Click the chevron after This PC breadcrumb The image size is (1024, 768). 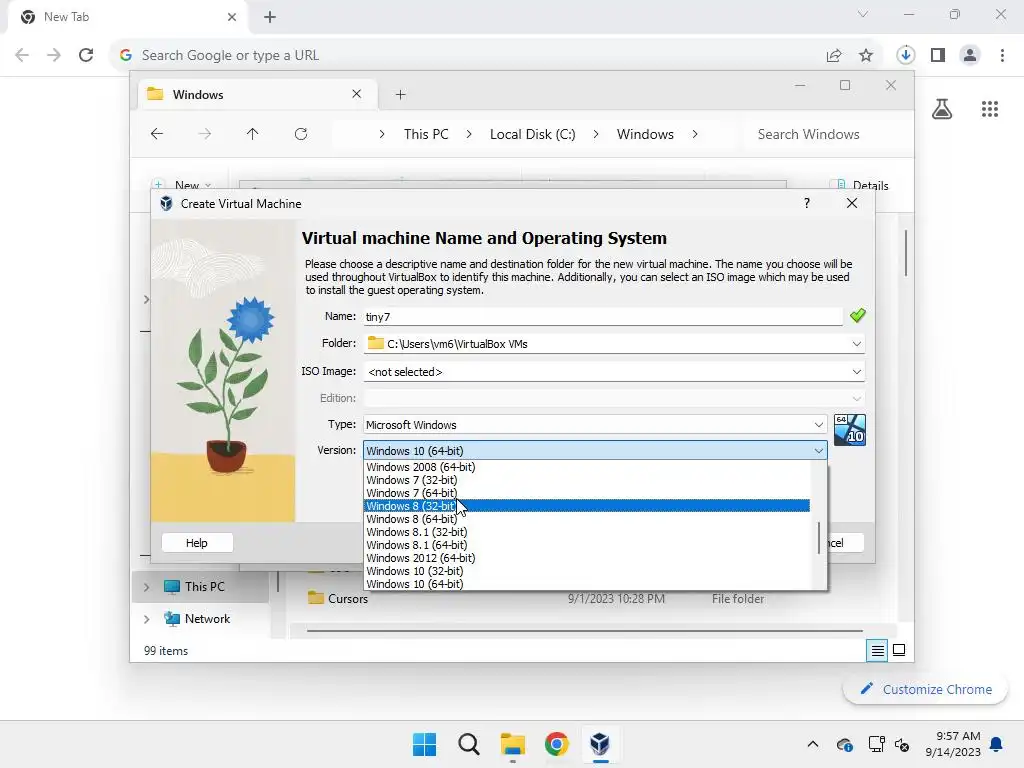coord(469,134)
